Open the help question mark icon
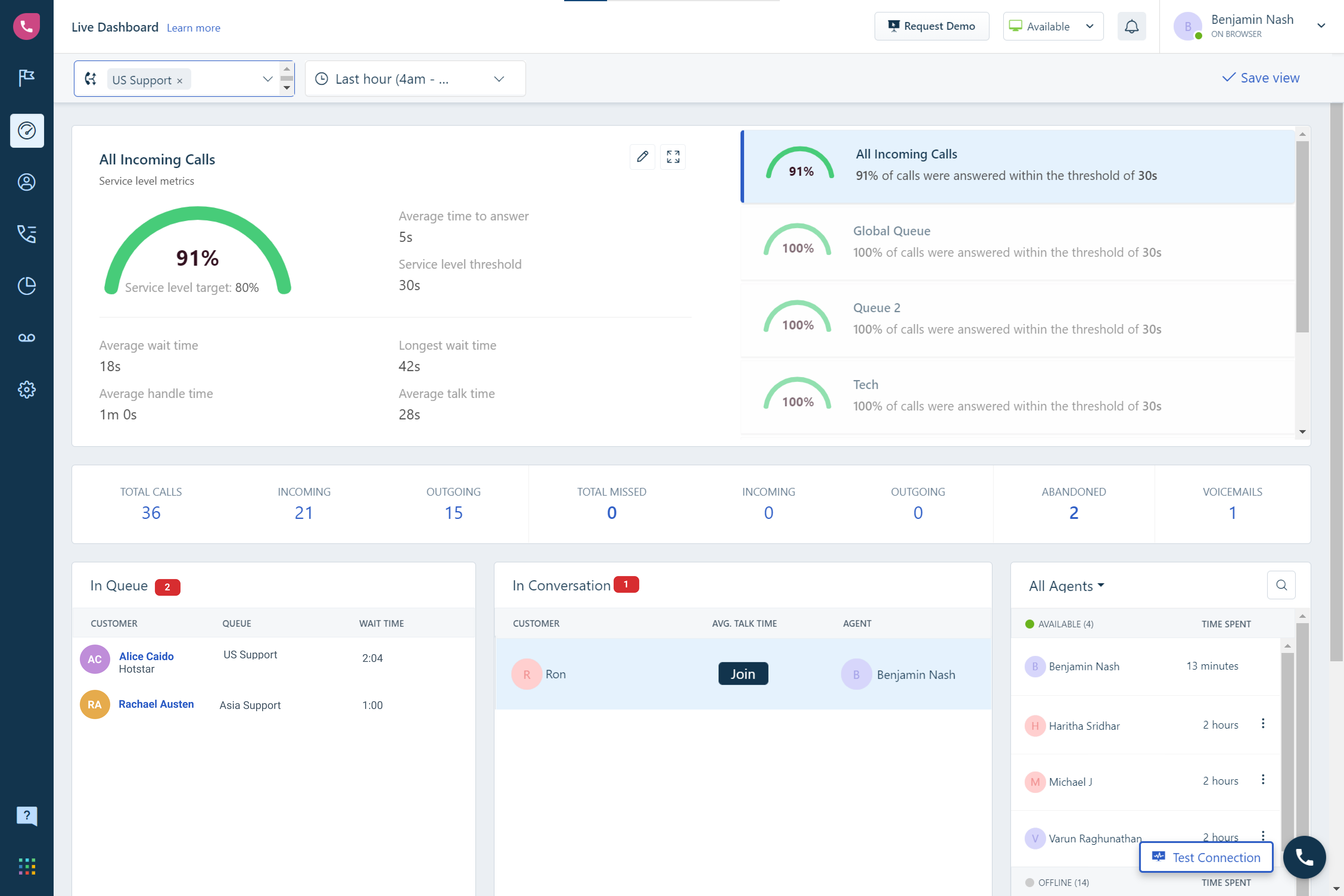This screenshot has height=896, width=1344. pos(27,816)
